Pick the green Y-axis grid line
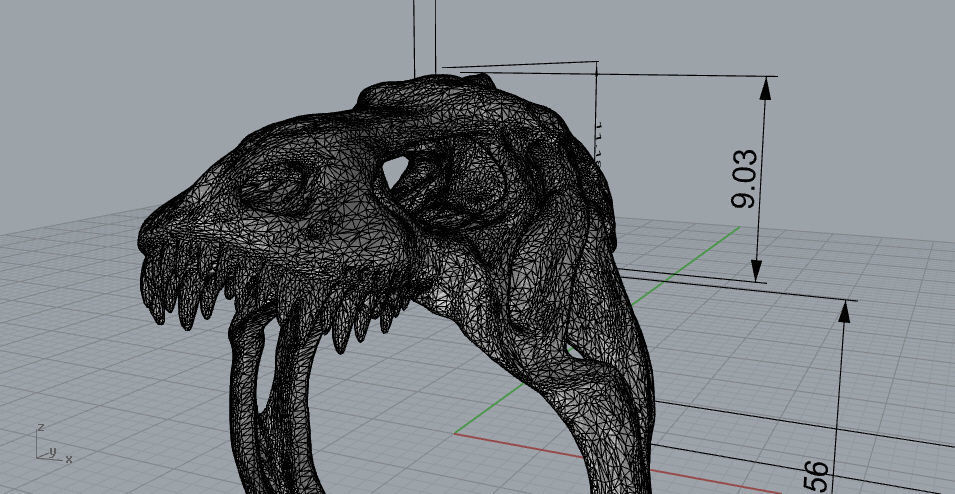The height and width of the screenshot is (494, 955). pos(688,266)
